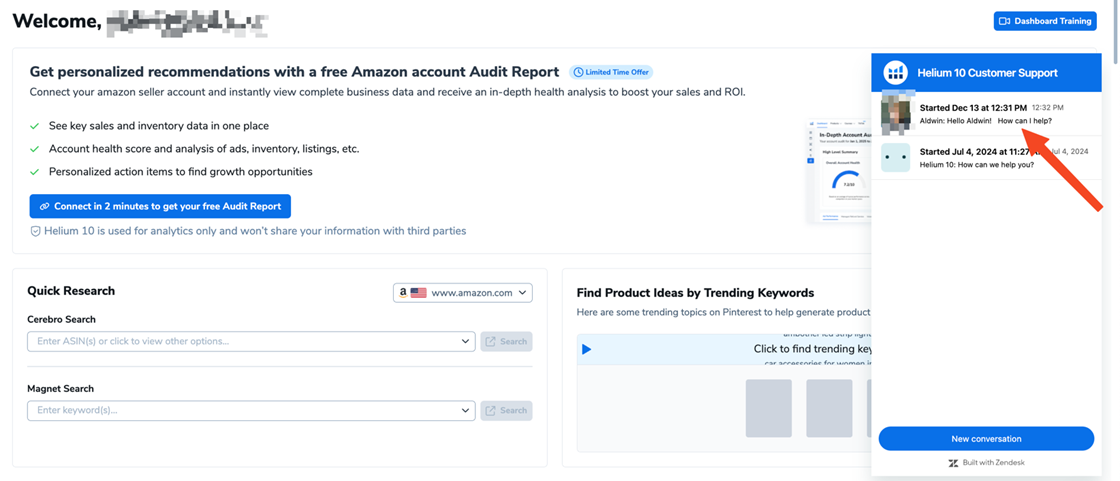Click Search button next to Cerebro field
The width and height of the screenshot is (1120, 481).
coord(506,341)
